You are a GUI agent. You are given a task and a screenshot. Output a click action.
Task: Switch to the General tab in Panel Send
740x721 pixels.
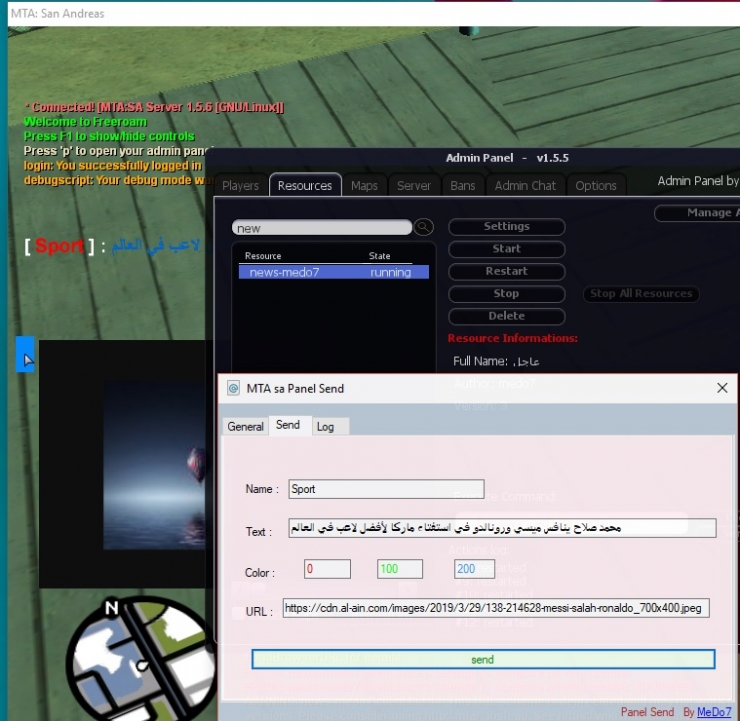pyautogui.click(x=245, y=426)
